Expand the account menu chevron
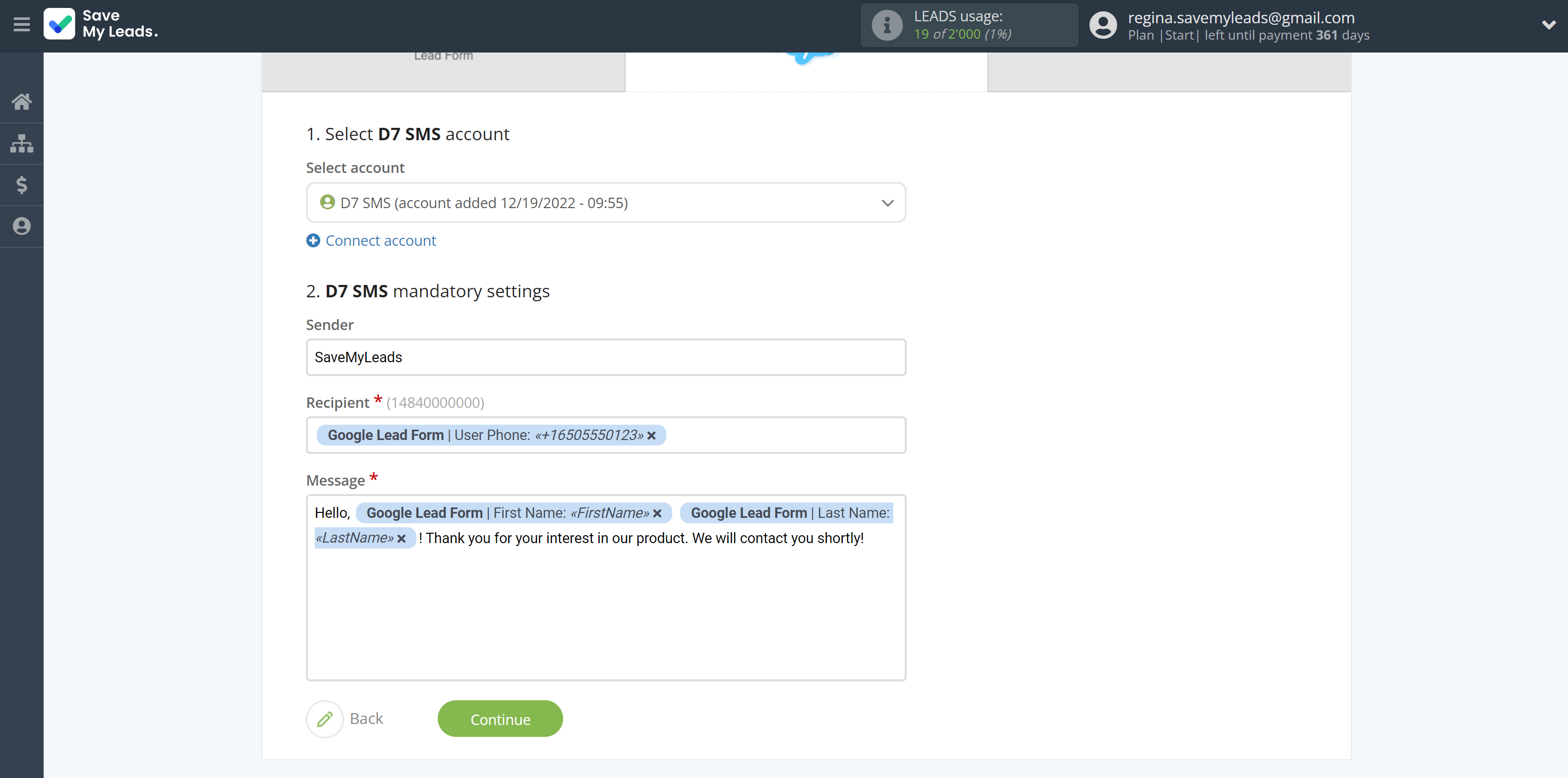The image size is (1568, 778). 1549,25
